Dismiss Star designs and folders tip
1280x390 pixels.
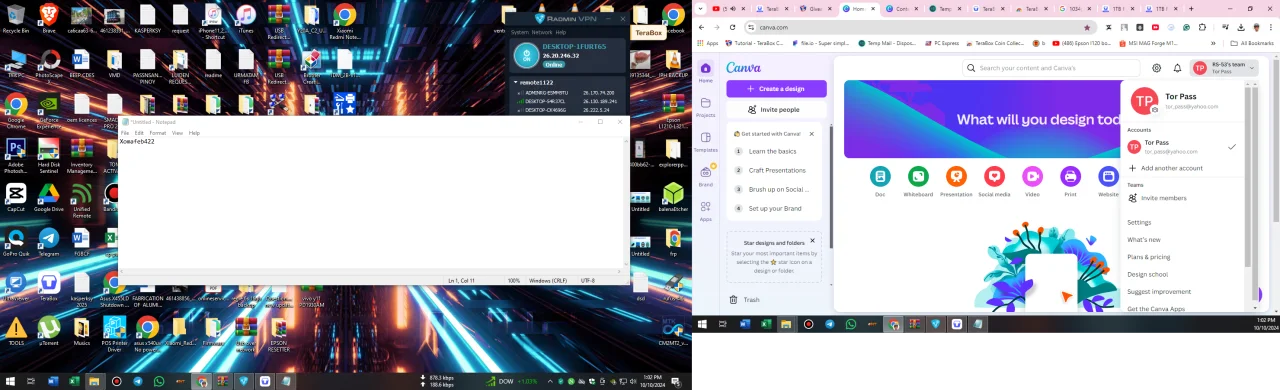point(812,241)
